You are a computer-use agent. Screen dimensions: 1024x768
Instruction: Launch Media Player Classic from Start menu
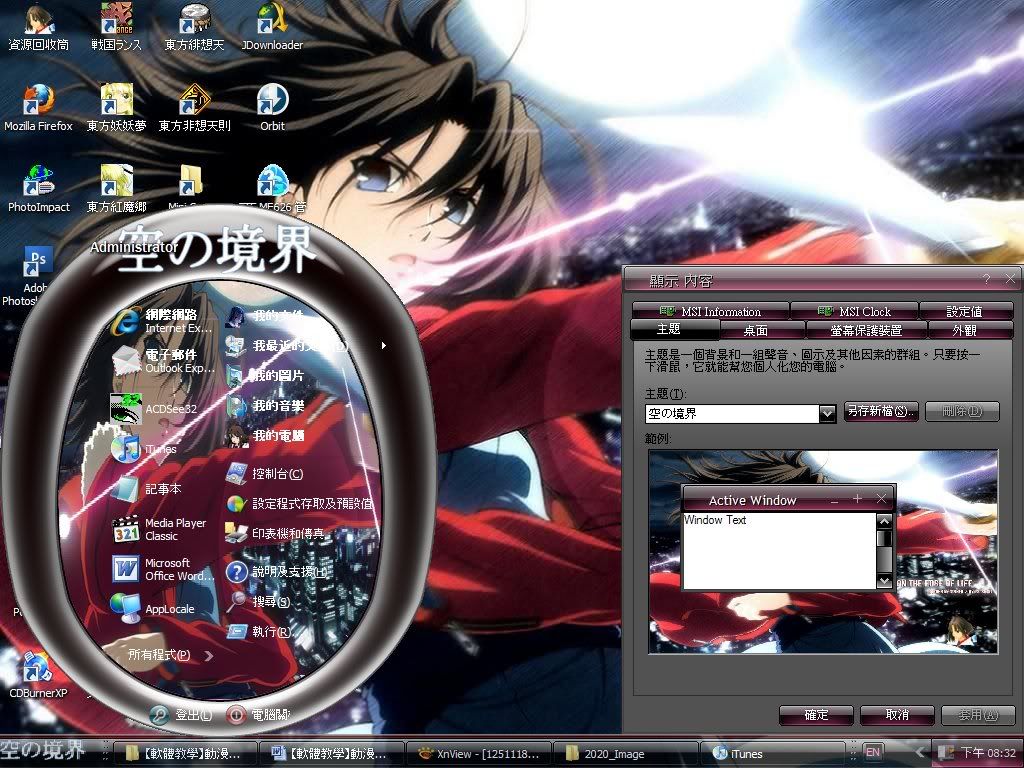coord(159,529)
